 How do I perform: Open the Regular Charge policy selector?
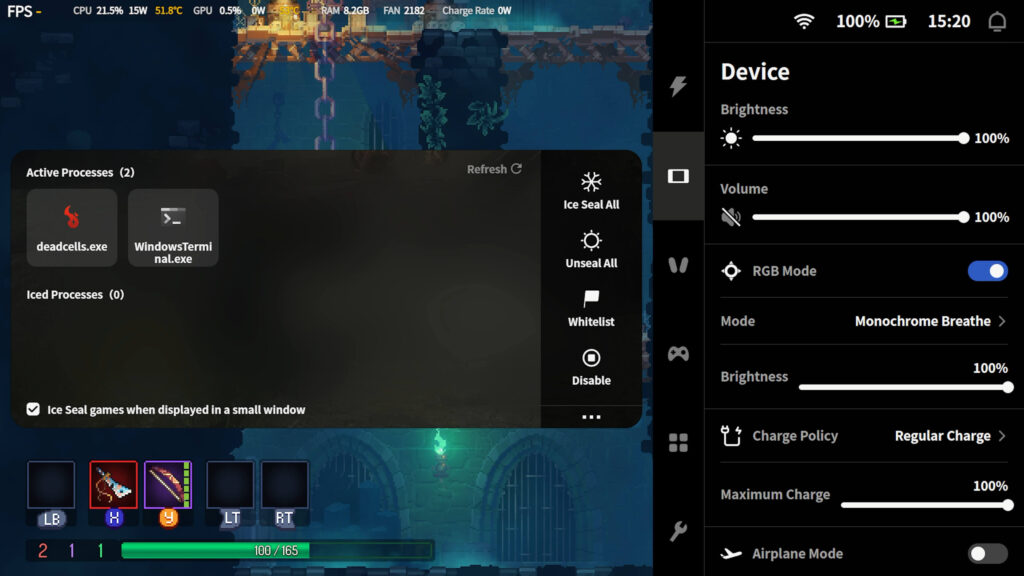coord(950,436)
